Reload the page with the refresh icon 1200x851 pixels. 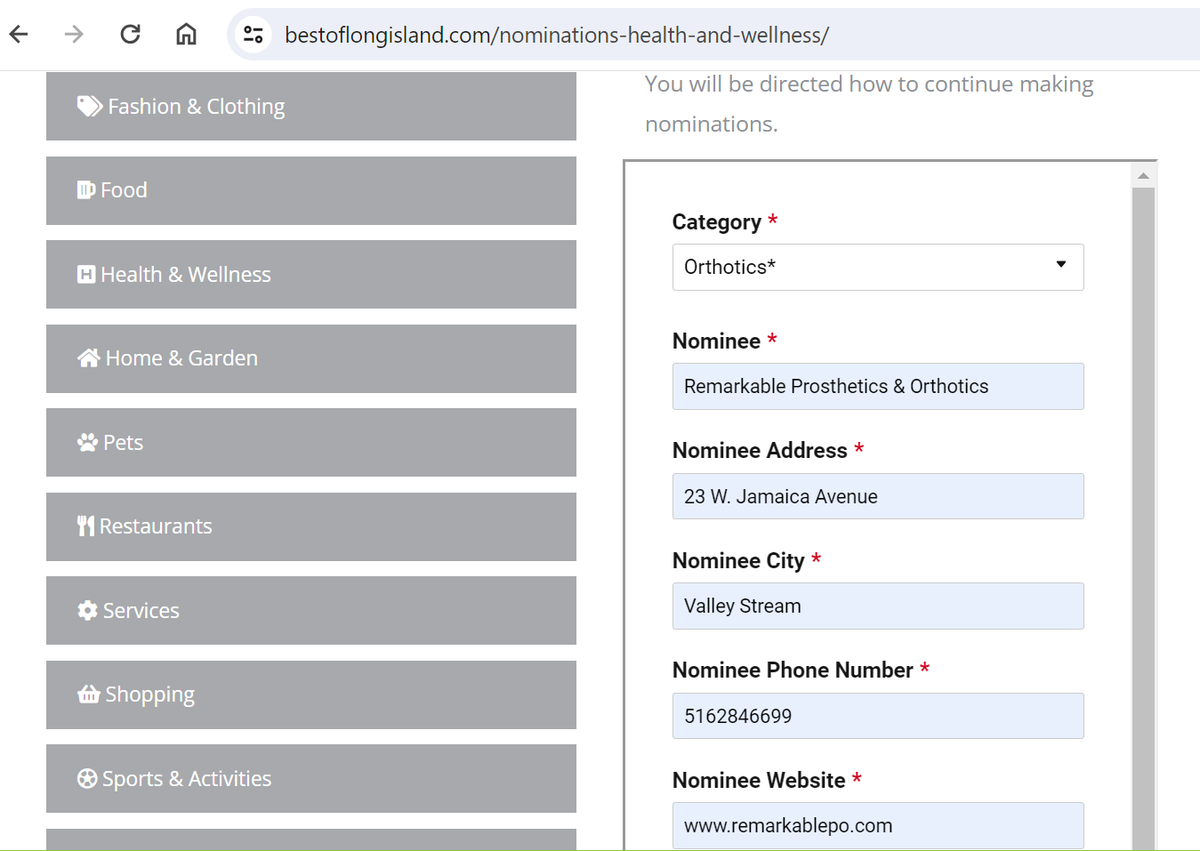[x=130, y=35]
